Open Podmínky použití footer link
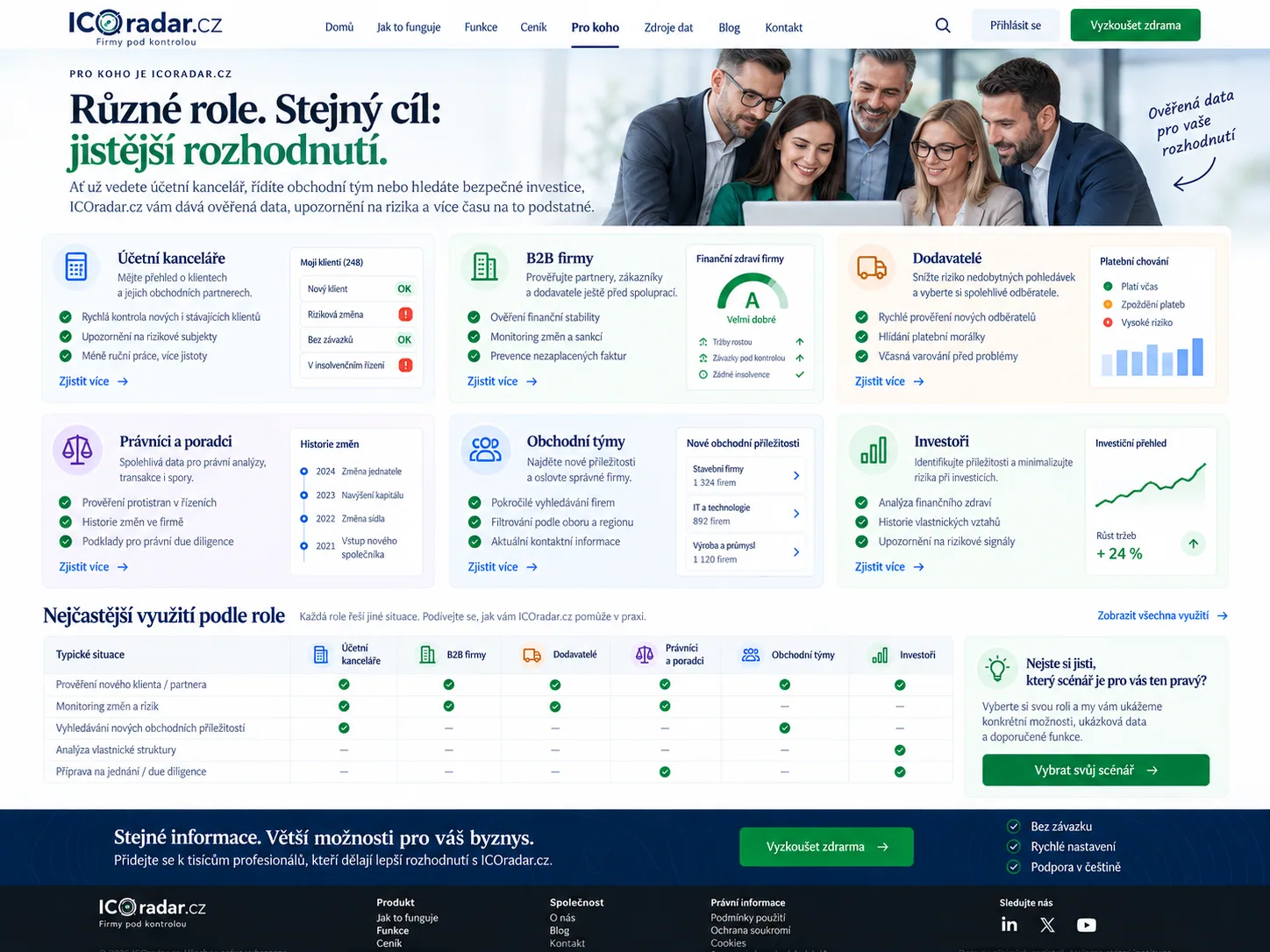 [x=748, y=918]
